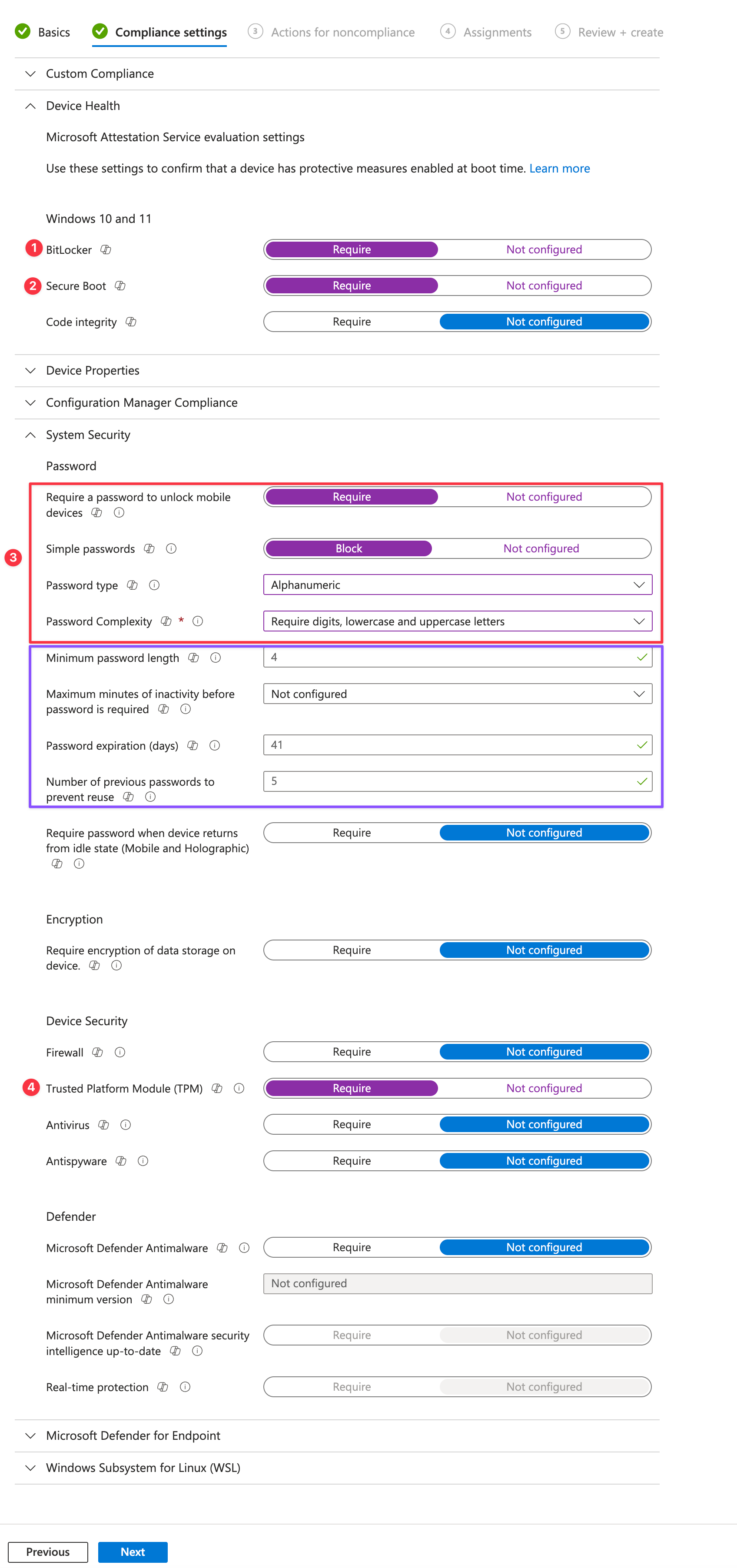
Task: Click the info icon next to Antivirus
Action: (126, 1124)
